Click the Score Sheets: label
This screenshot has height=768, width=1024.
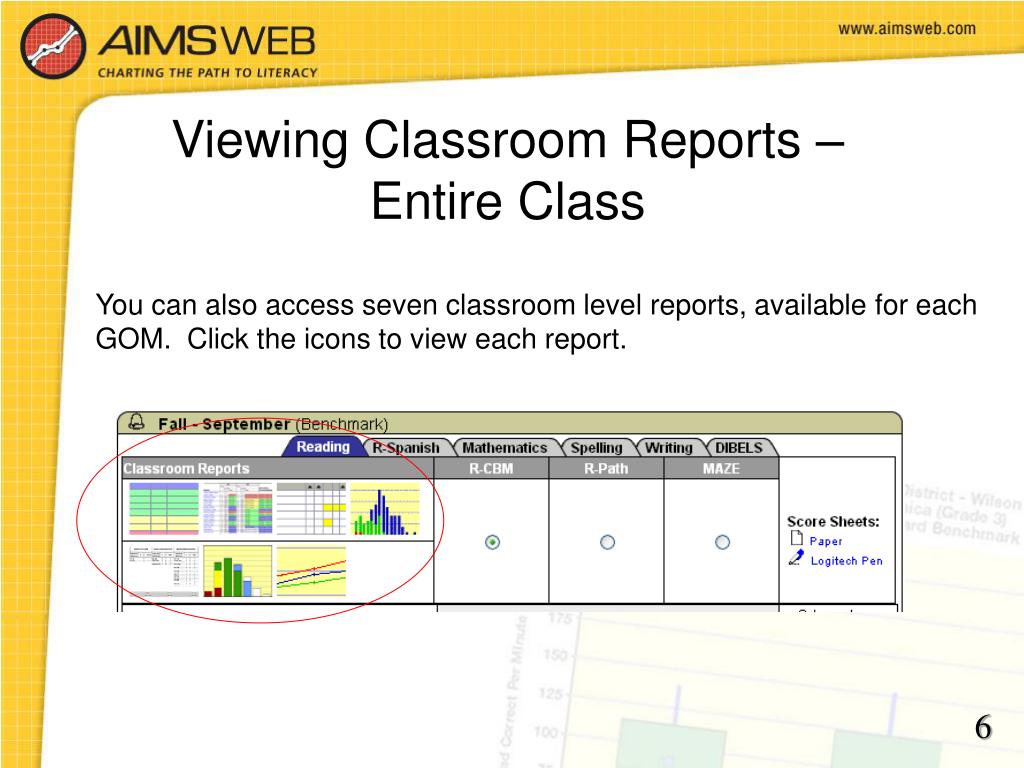click(x=833, y=521)
